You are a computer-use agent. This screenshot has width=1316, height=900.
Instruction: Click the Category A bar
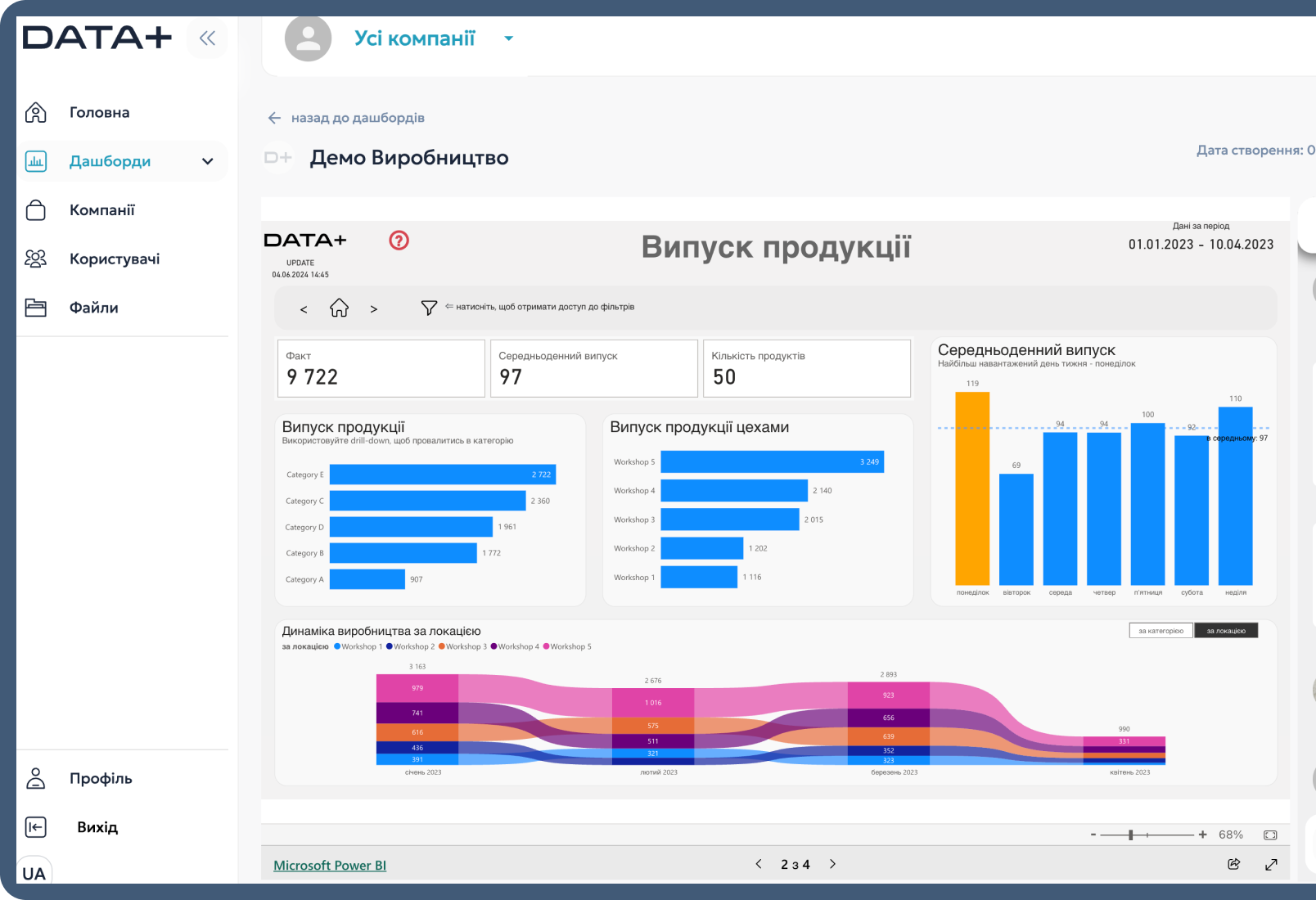click(x=367, y=579)
